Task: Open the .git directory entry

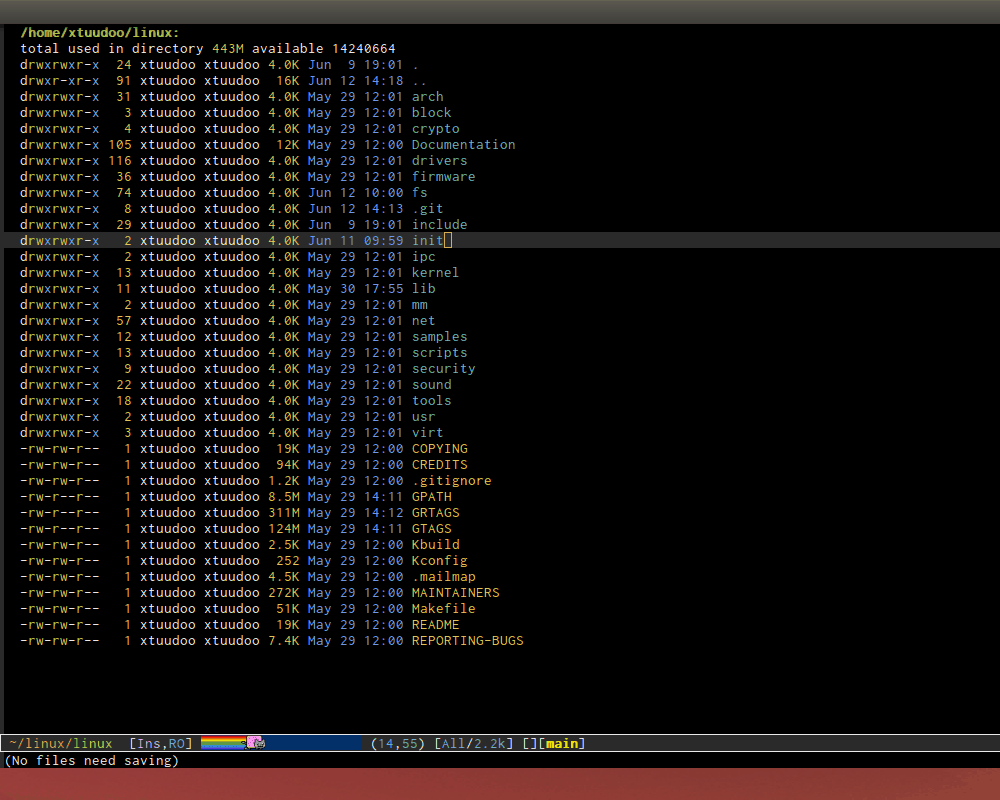Action: [x=427, y=209]
